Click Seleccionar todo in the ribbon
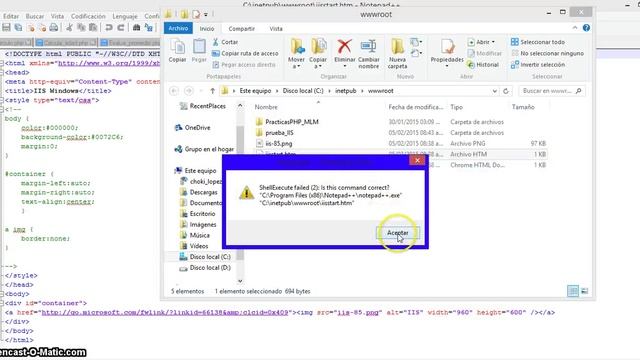Screen dimensions: 640x360 pos(538,42)
